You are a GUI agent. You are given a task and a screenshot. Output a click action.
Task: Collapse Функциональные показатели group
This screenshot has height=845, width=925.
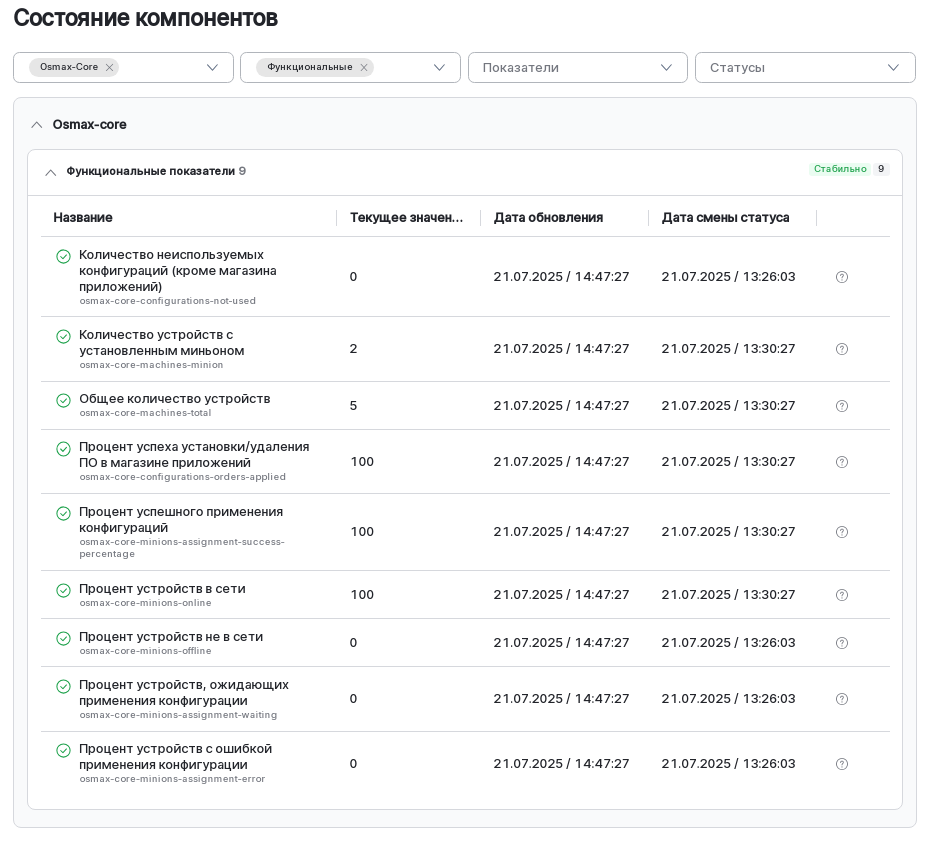coord(51,172)
